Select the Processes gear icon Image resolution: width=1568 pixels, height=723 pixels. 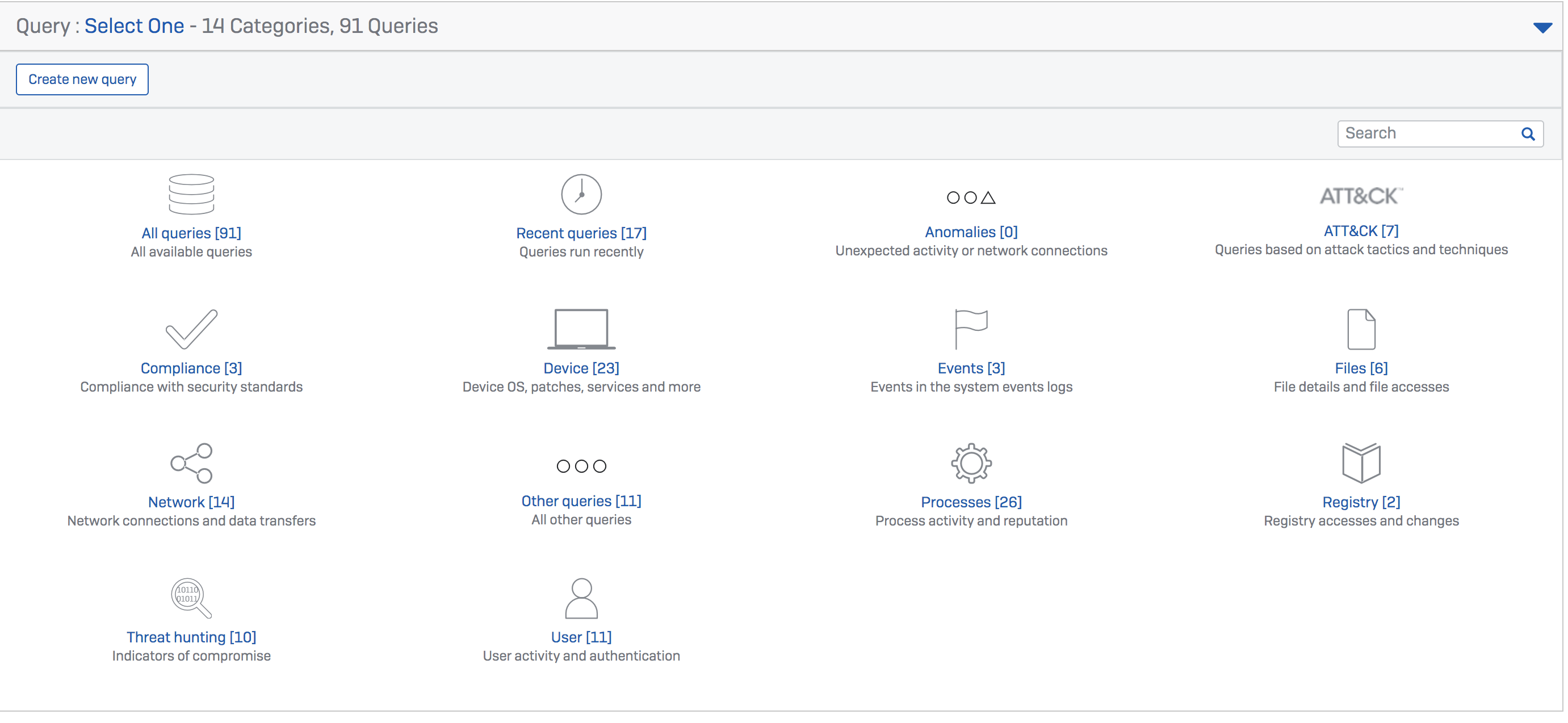[971, 463]
